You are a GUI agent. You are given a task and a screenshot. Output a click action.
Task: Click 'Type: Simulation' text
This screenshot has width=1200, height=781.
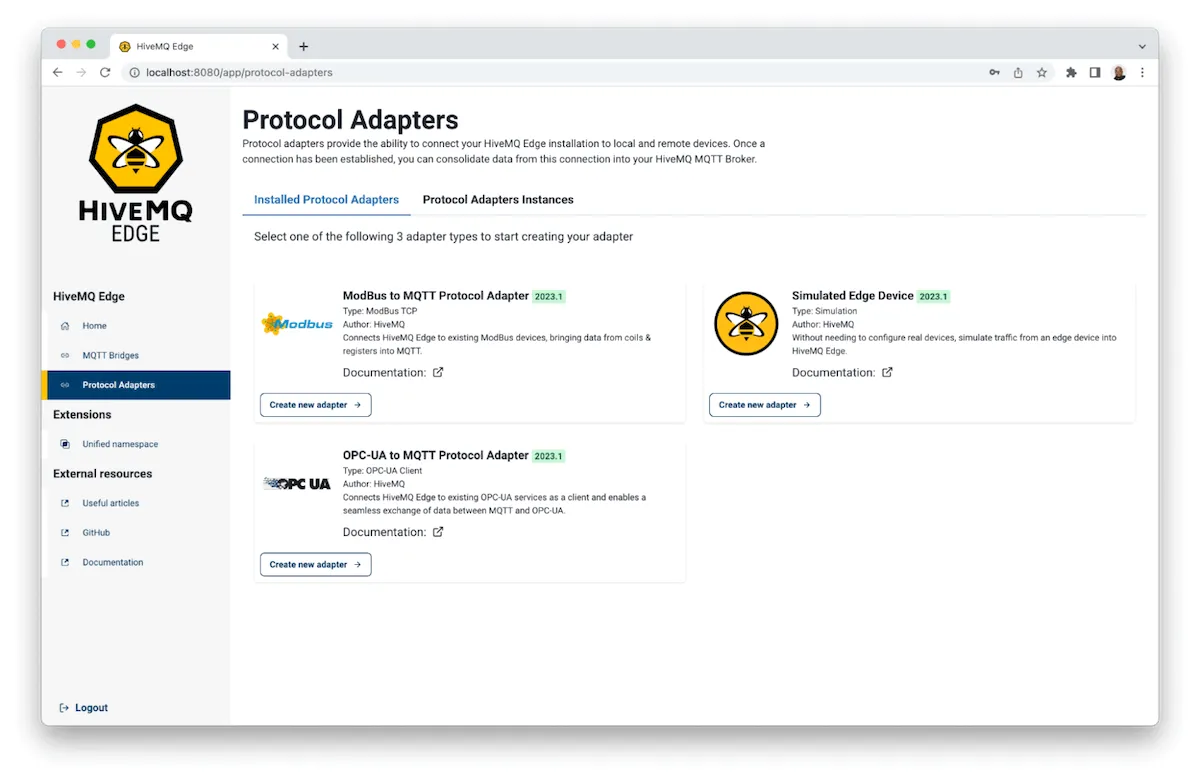click(824, 311)
